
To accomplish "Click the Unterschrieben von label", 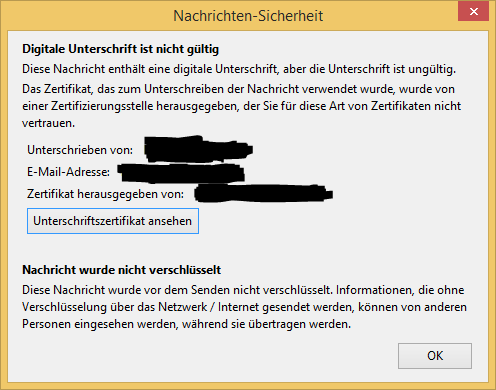I will [80, 150].
